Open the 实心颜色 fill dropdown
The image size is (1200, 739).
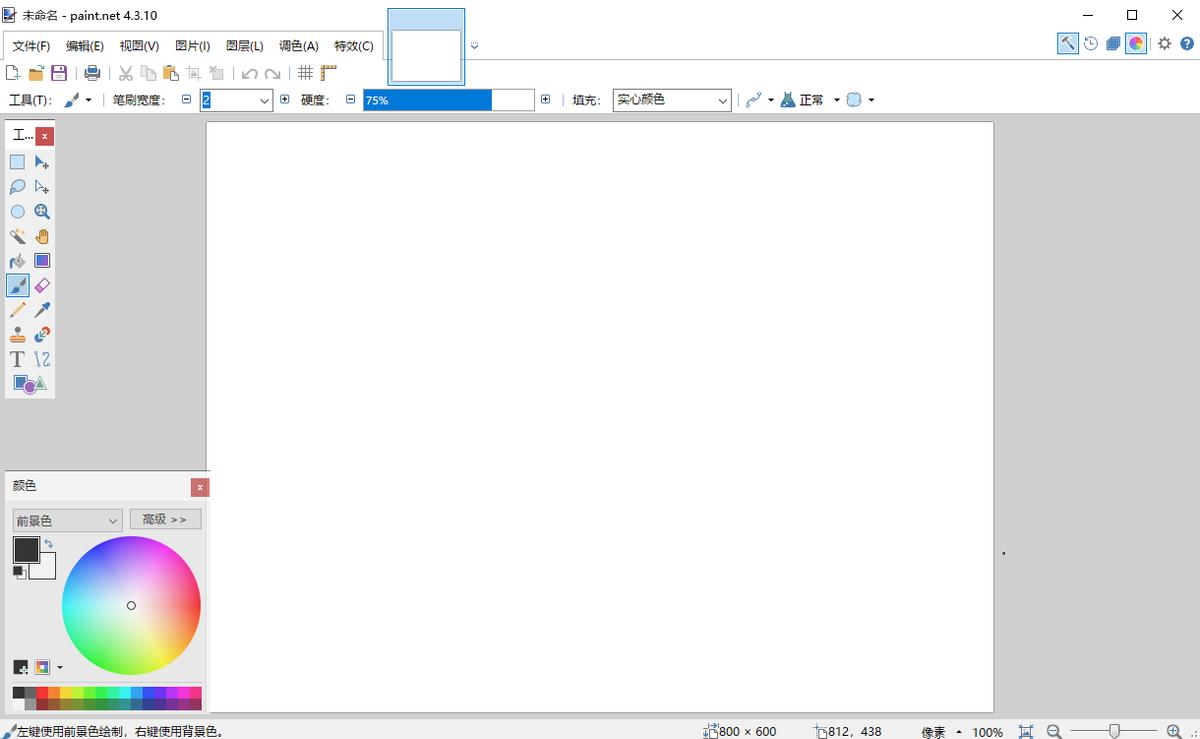pyautogui.click(x=672, y=100)
